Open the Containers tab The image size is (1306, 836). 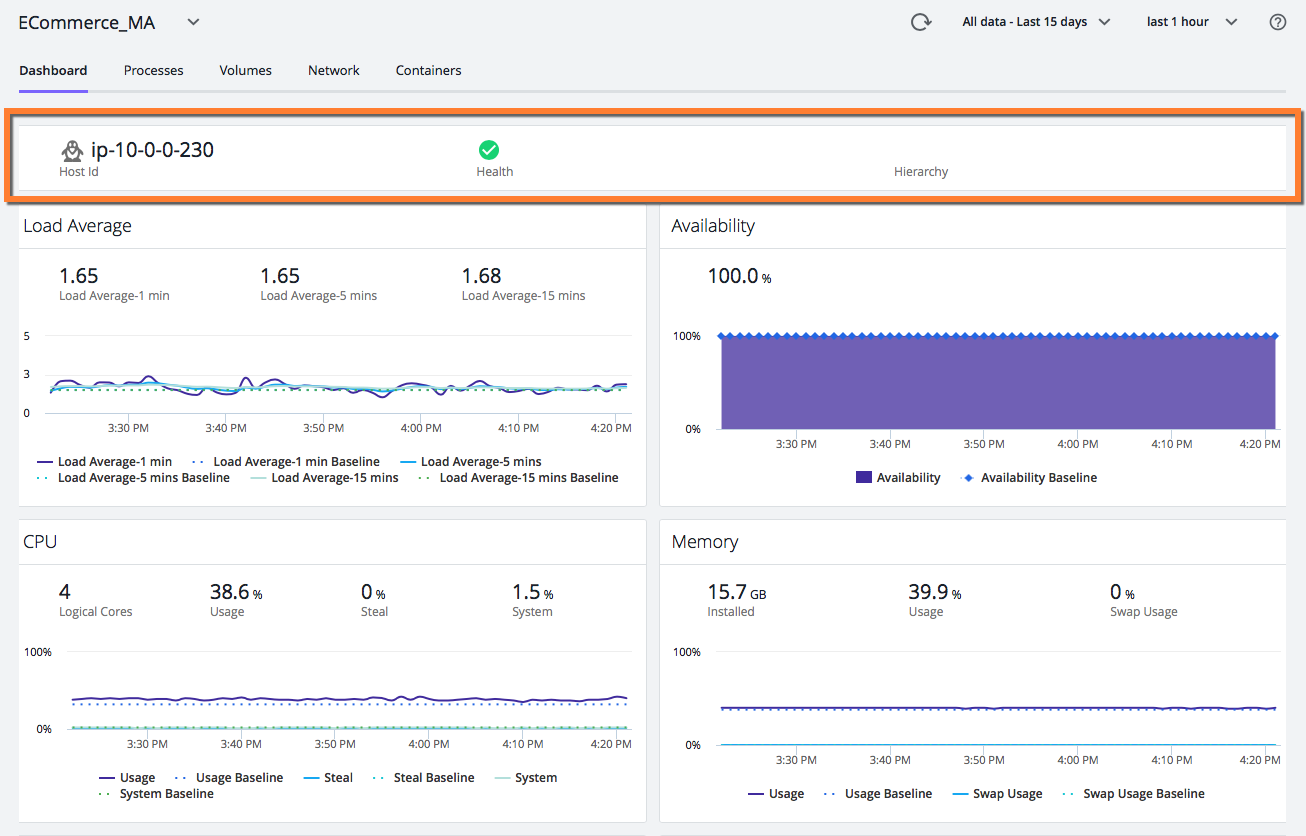428,71
